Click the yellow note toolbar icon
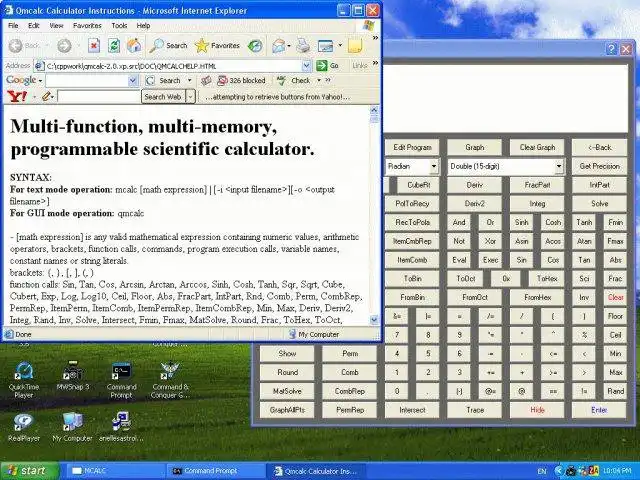Viewport: 640px width, 480px height. 355,46
